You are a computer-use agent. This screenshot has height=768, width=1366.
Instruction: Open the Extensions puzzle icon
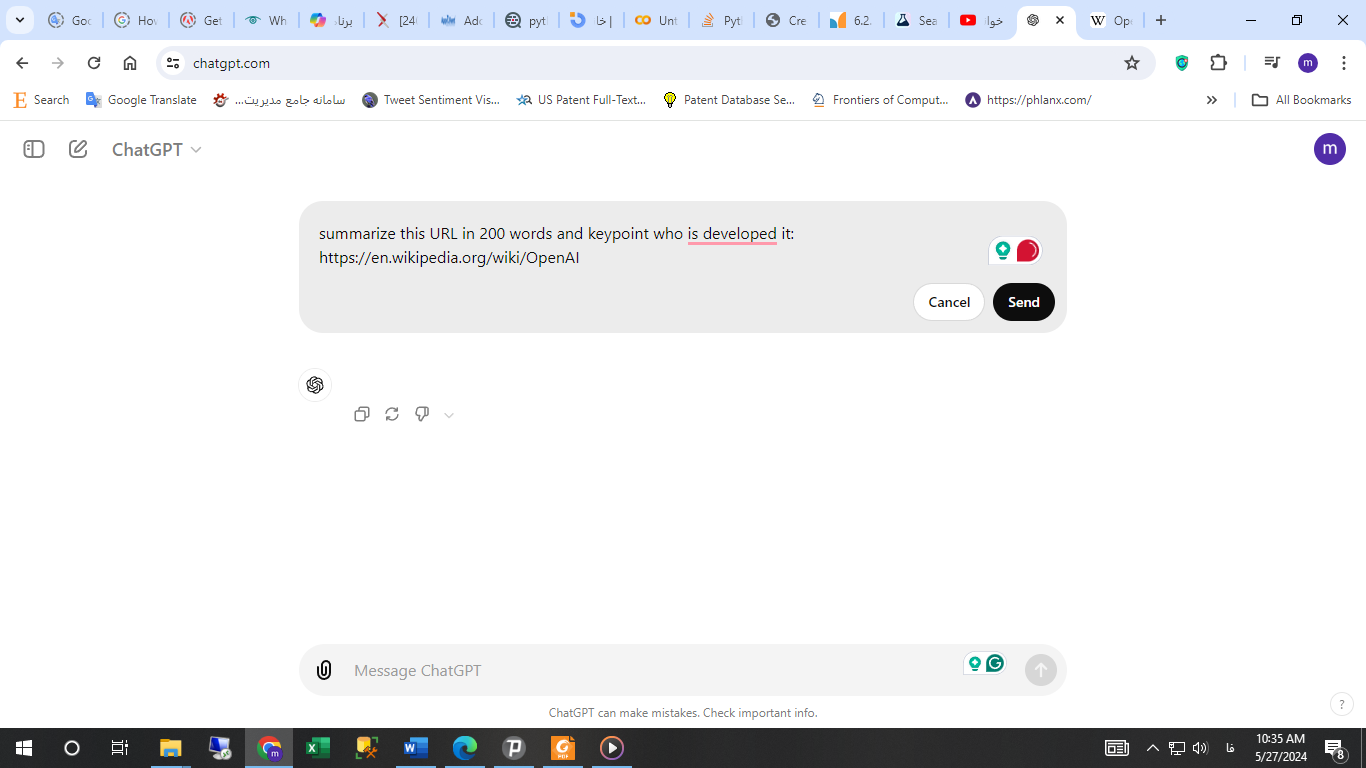tap(1218, 63)
